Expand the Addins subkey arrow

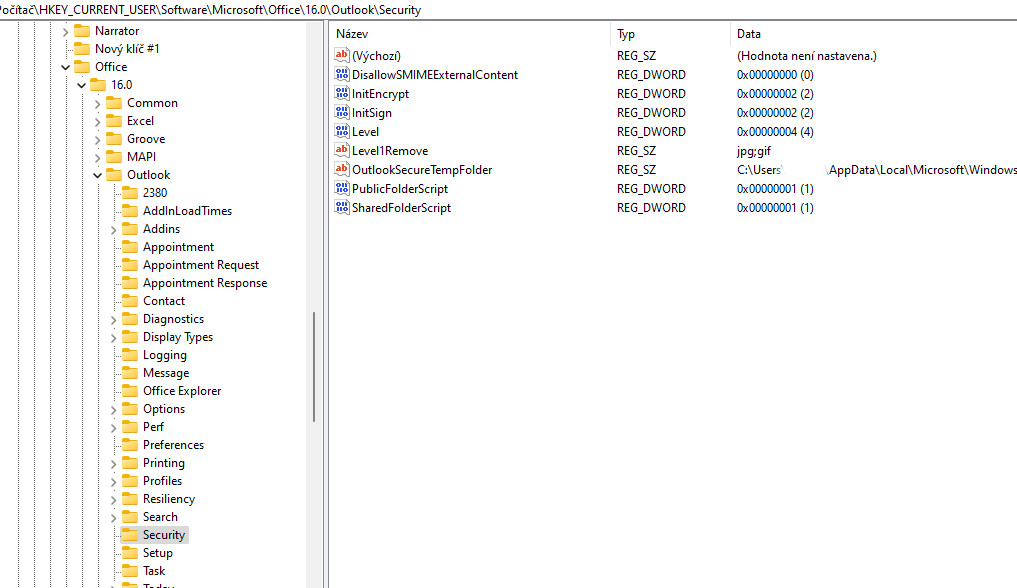113,229
